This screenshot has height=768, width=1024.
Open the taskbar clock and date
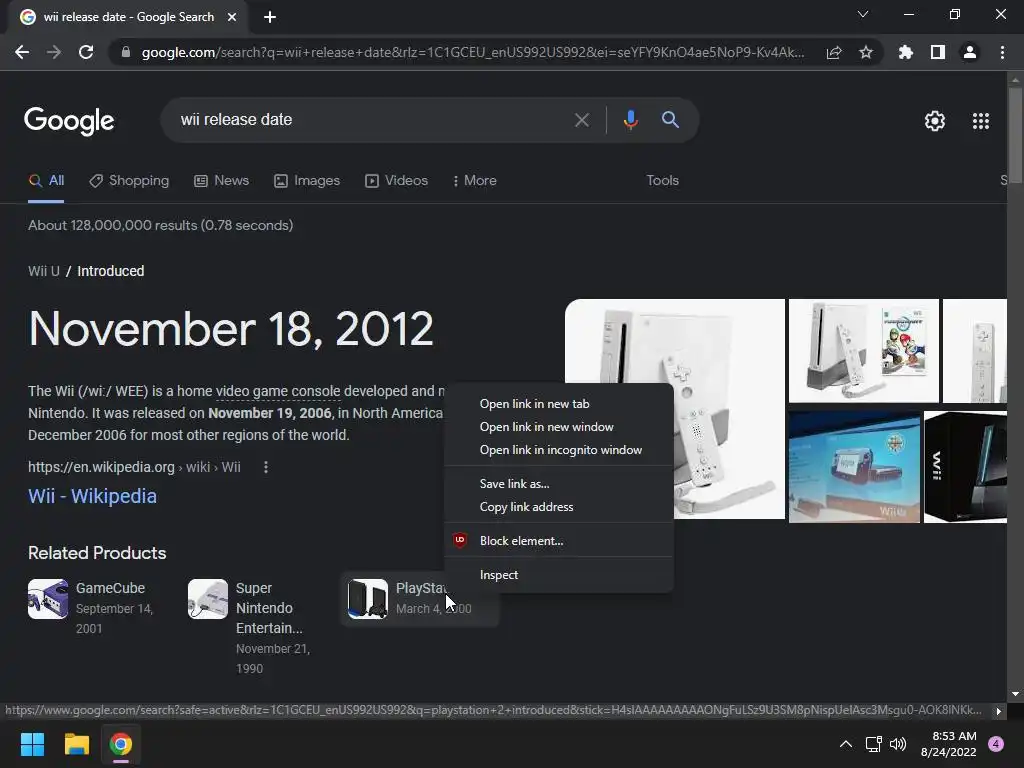click(x=948, y=744)
